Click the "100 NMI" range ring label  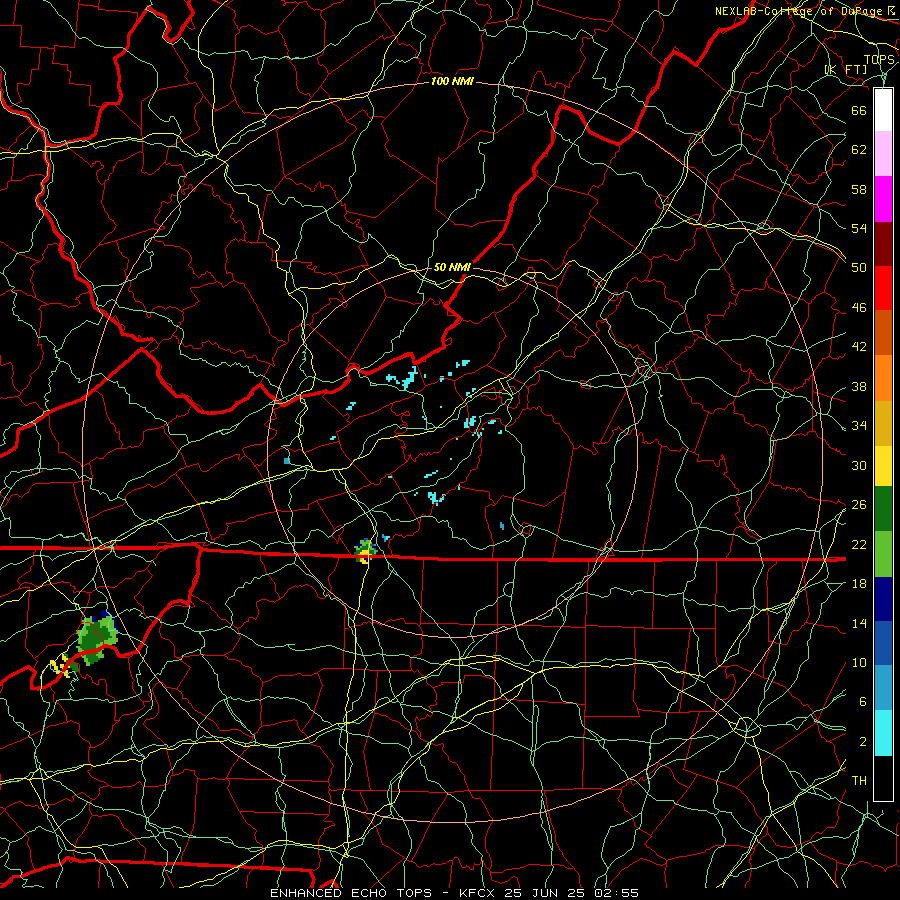click(452, 82)
